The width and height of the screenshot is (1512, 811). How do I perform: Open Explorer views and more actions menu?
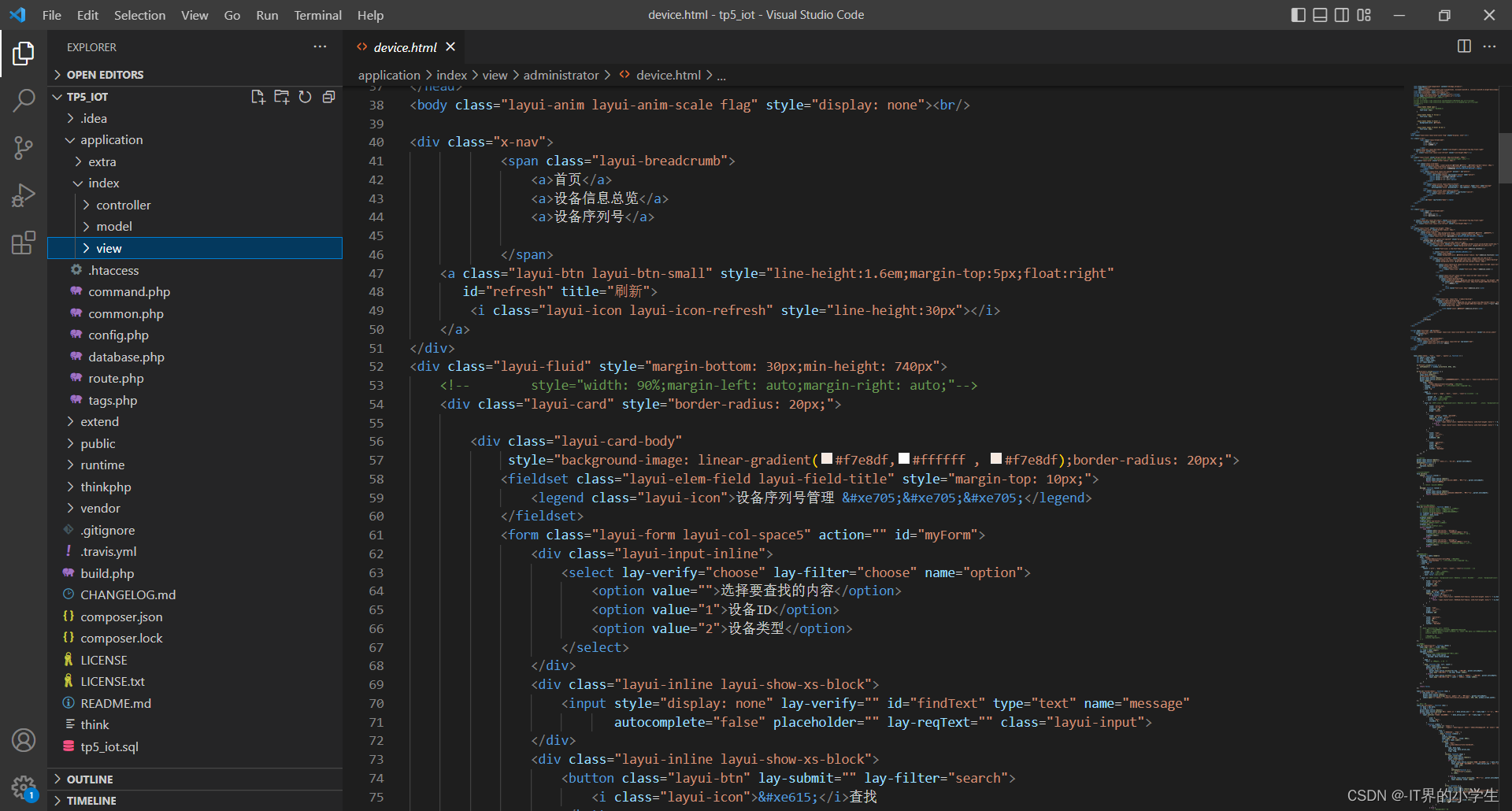pyautogui.click(x=320, y=47)
